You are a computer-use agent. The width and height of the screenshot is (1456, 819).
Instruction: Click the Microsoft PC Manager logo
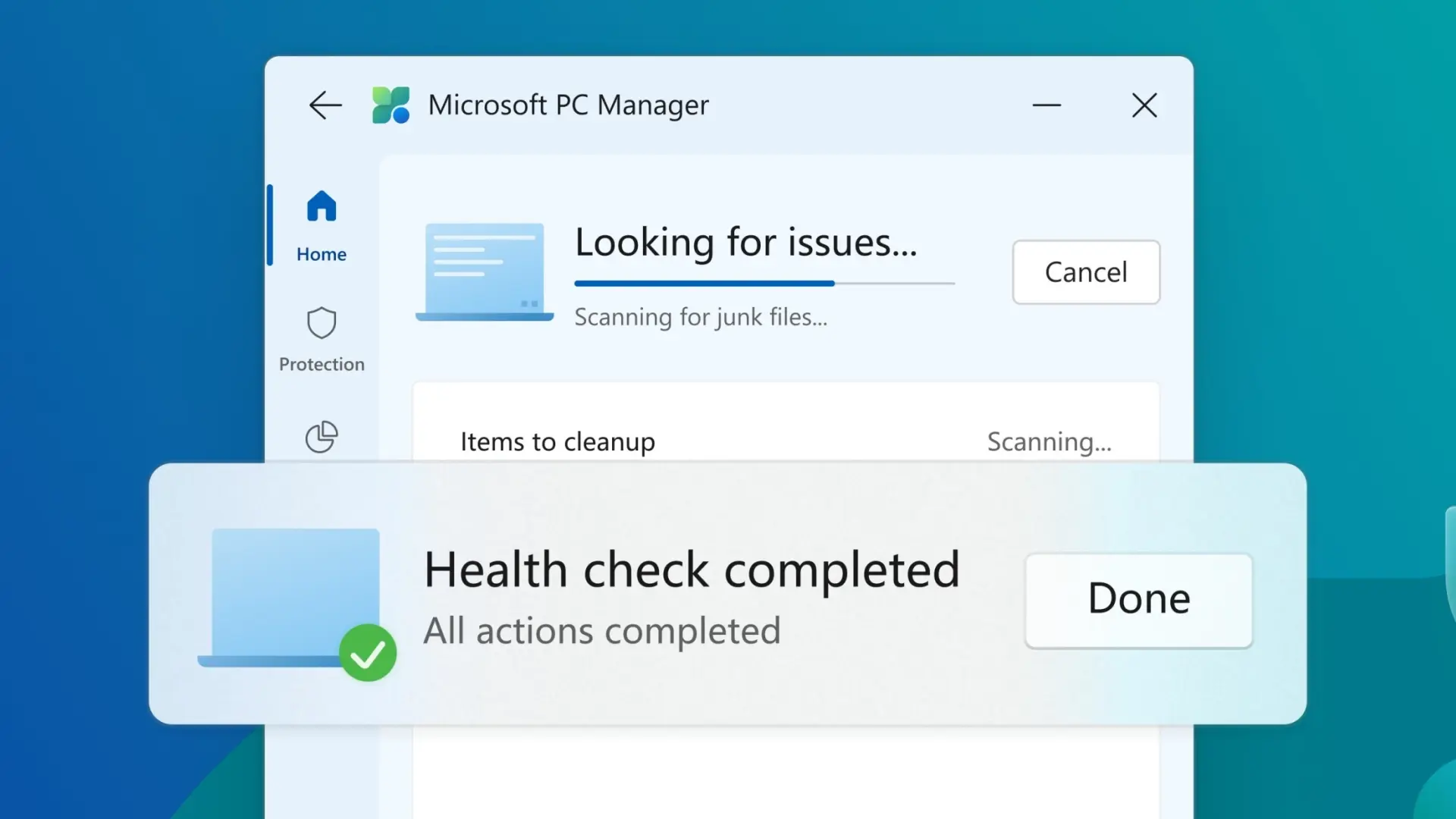[x=391, y=105]
